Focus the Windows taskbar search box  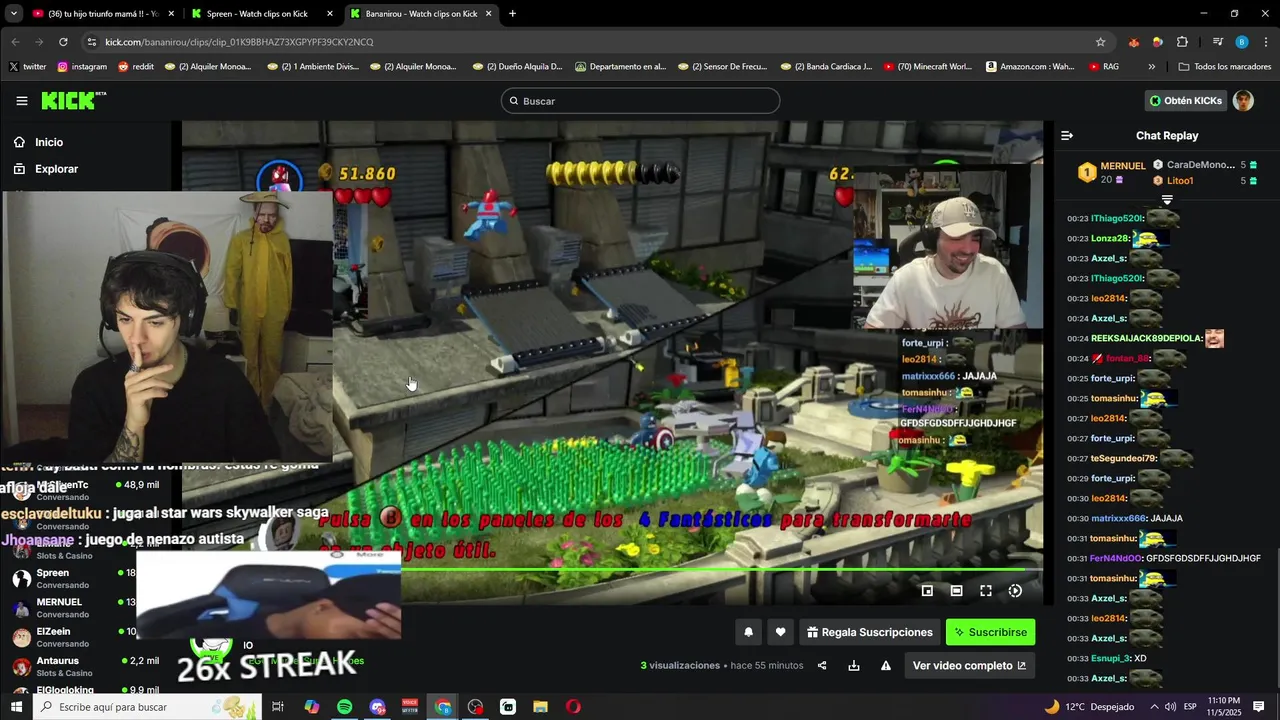tap(148, 707)
